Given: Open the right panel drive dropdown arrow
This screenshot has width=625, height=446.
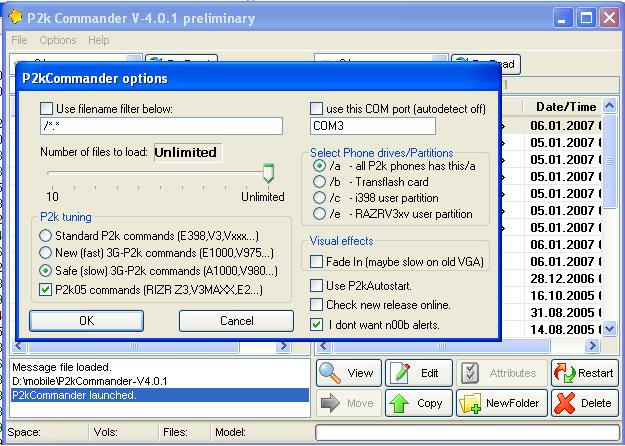Looking at the screenshot, I should coord(440,60).
